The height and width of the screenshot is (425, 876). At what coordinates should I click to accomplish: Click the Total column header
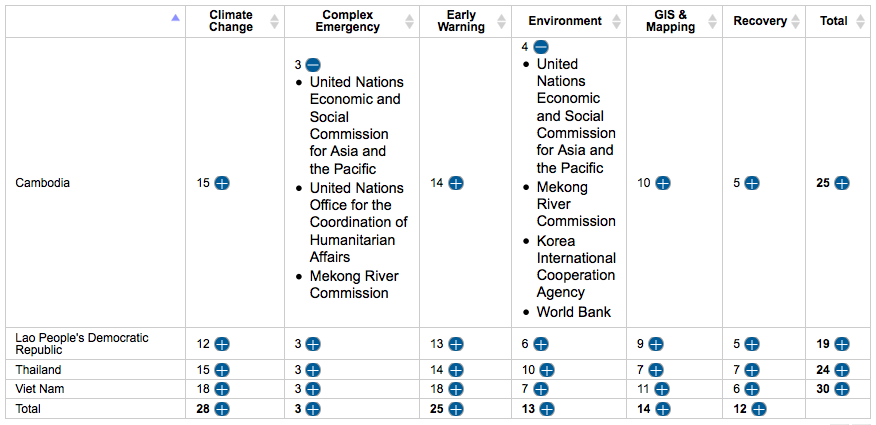pyautogui.click(x=833, y=21)
